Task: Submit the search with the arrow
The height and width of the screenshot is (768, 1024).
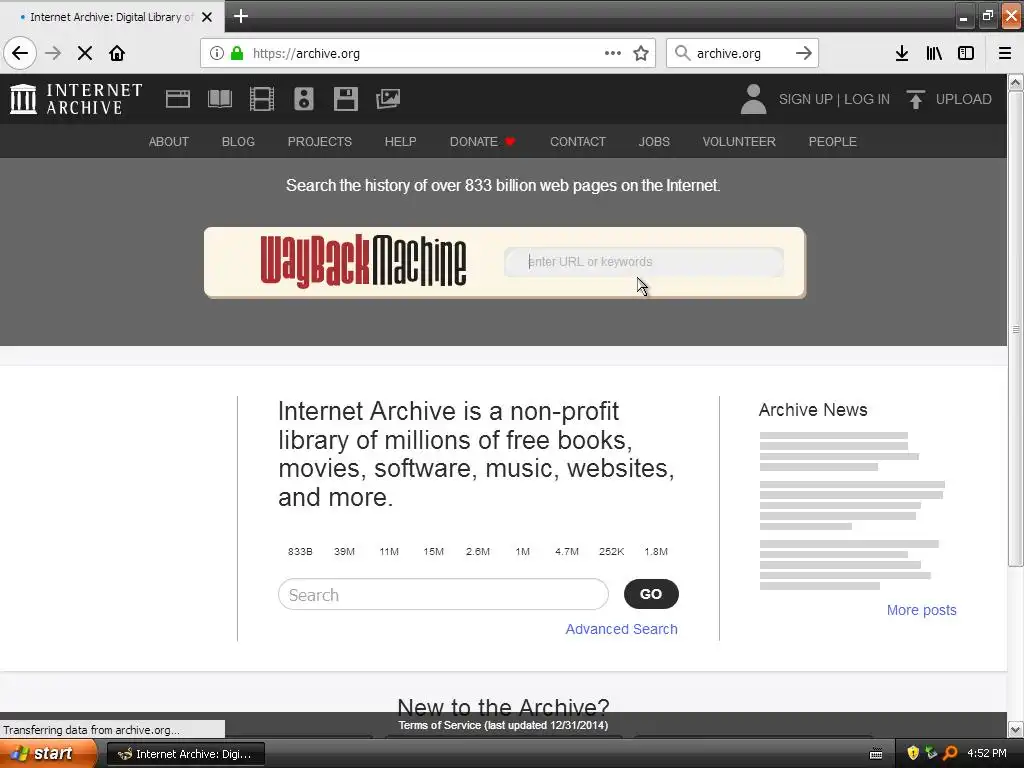Action: click(x=803, y=53)
